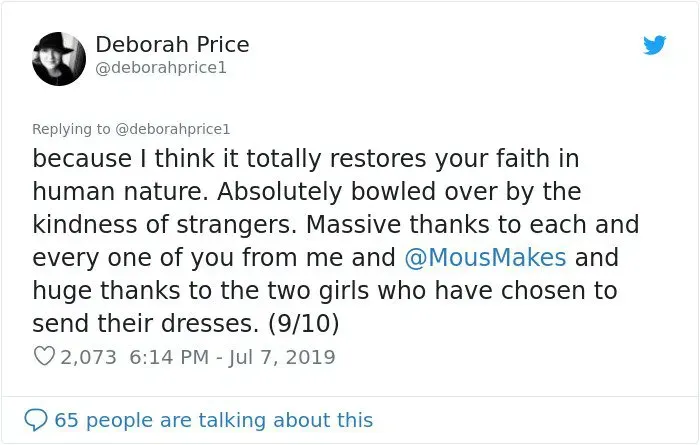
Task: Click the "Replying to" label text
Action: pyautogui.click(x=72, y=128)
